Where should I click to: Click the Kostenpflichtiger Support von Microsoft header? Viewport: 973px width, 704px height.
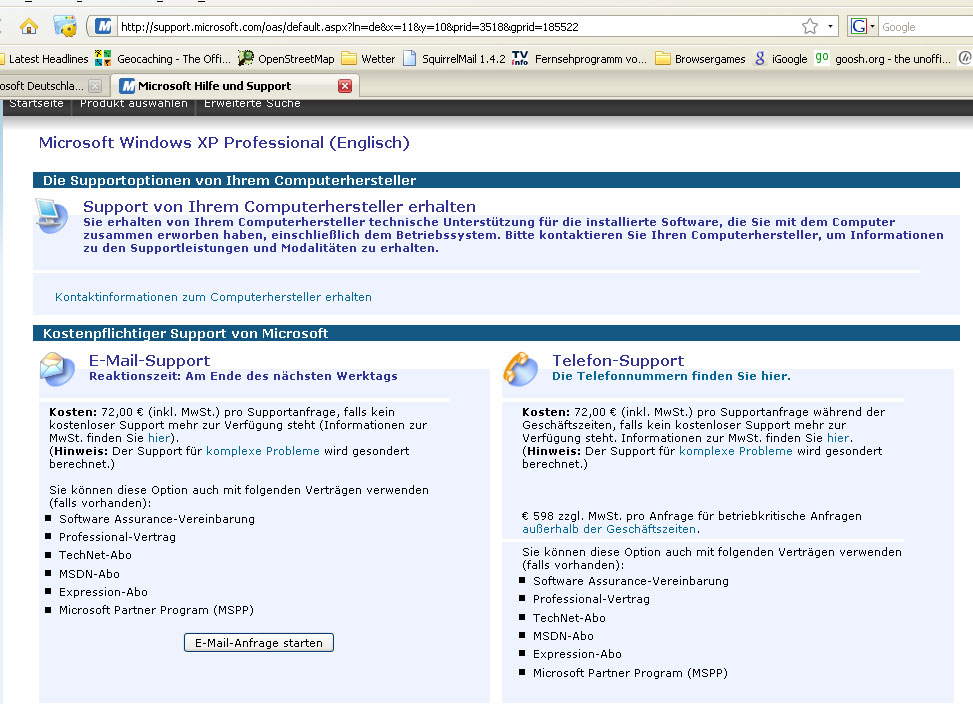[496, 333]
